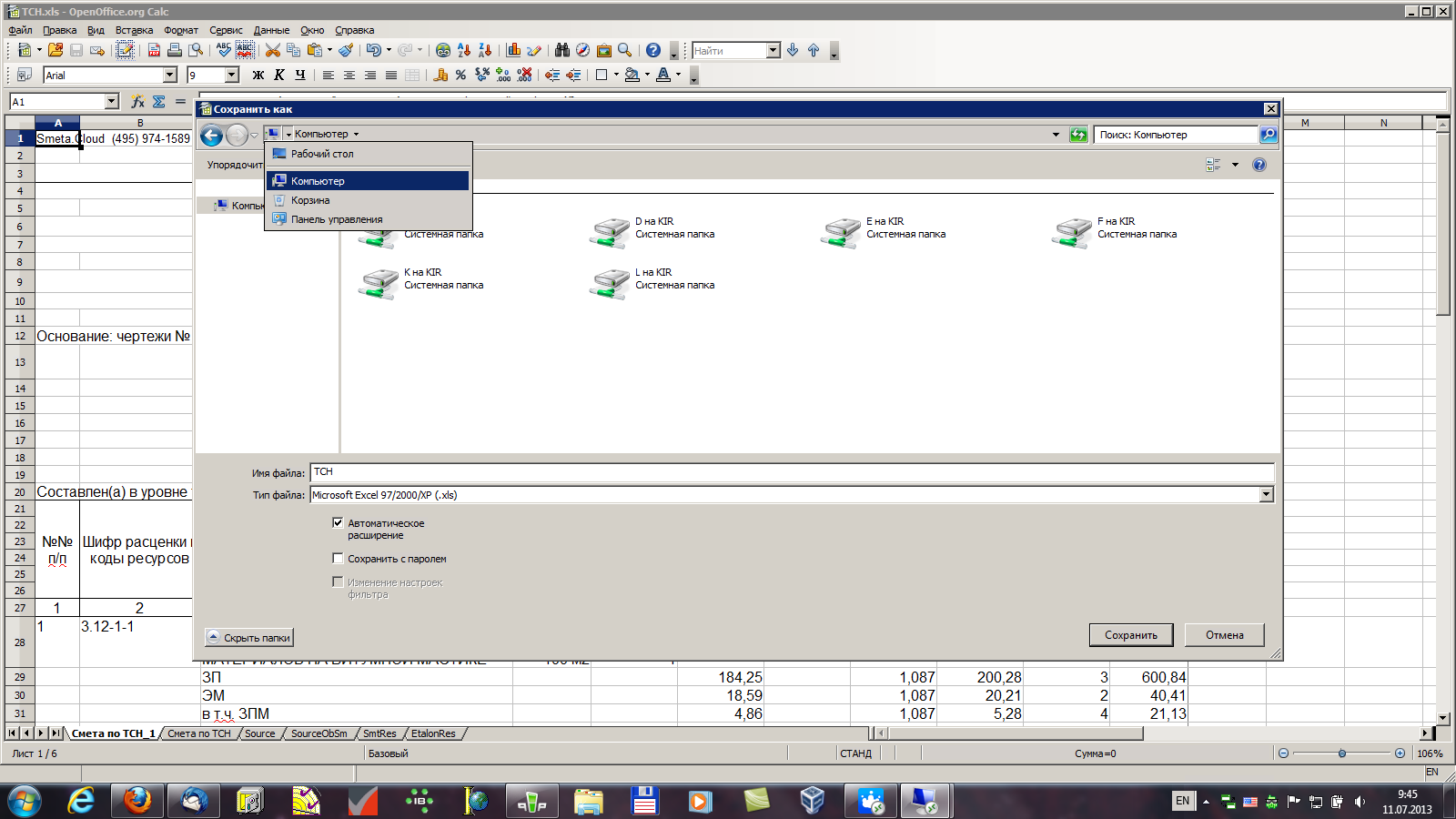1456x819 pixels.
Task: Click the Sum sigma icon in formula bar
Action: click(x=159, y=101)
